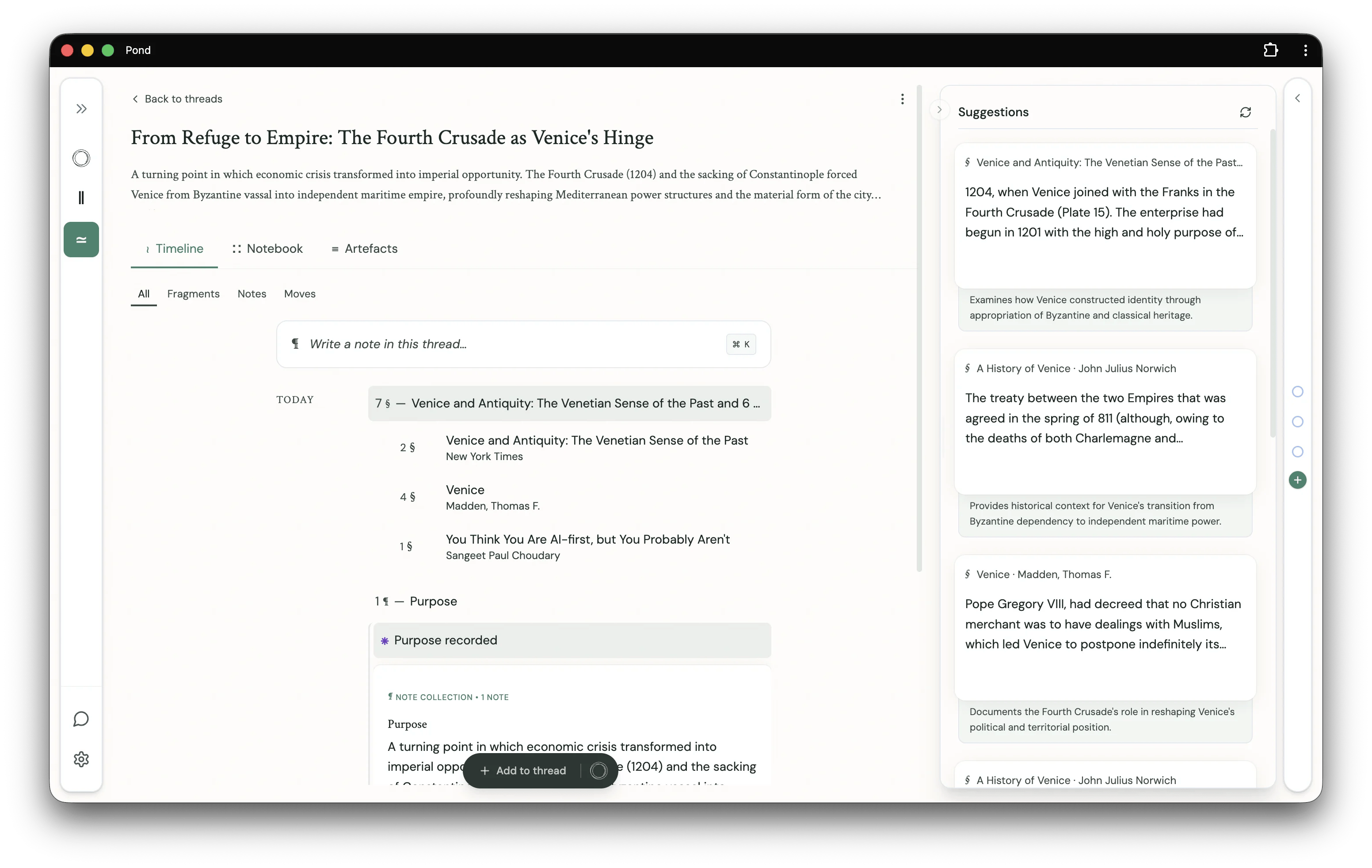The image size is (1372, 868).
Task: Open the two vertical bars sidebar icon
Action: click(81, 198)
